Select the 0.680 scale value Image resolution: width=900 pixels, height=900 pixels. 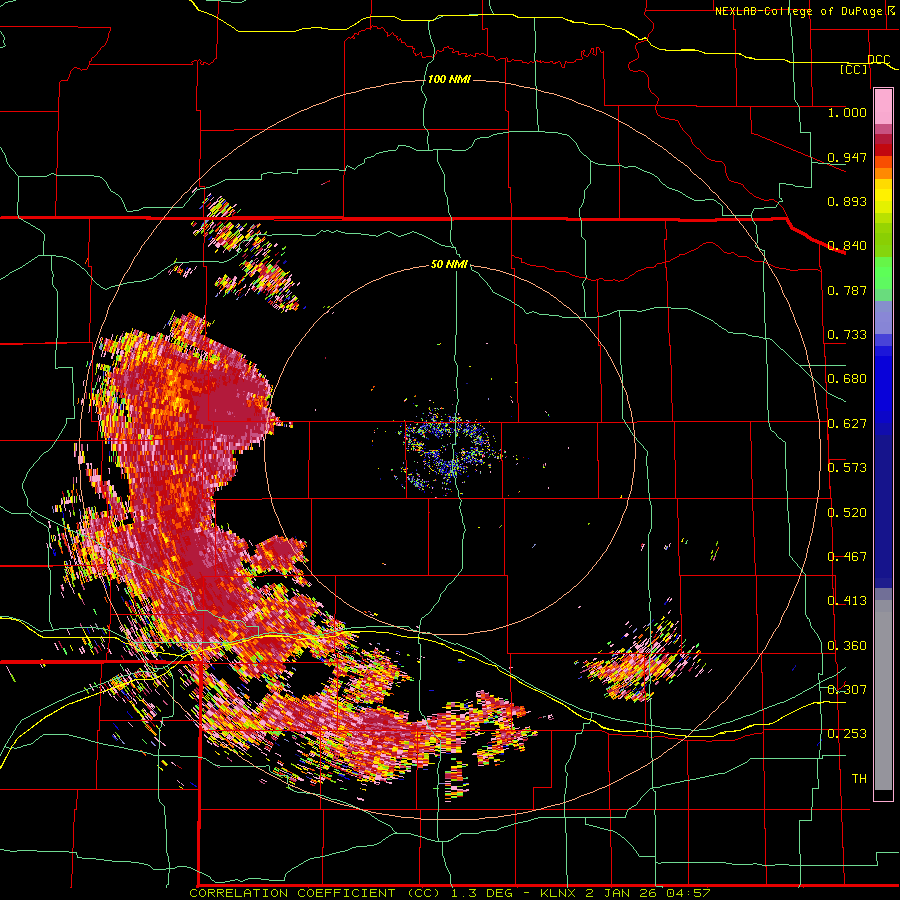[847, 379]
